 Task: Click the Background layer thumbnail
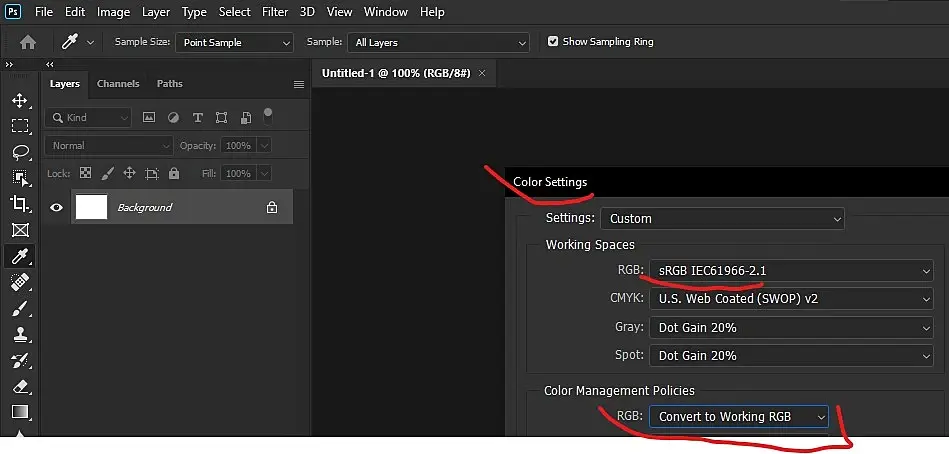91,207
